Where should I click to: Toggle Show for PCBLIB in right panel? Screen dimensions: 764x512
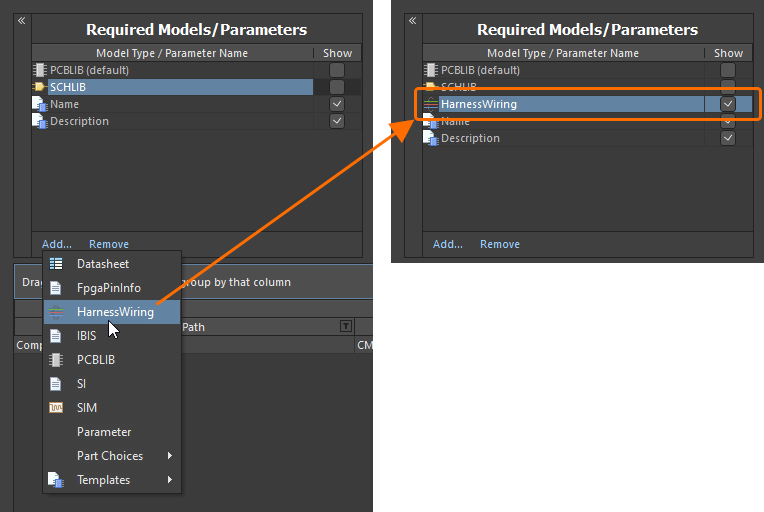tap(728, 70)
